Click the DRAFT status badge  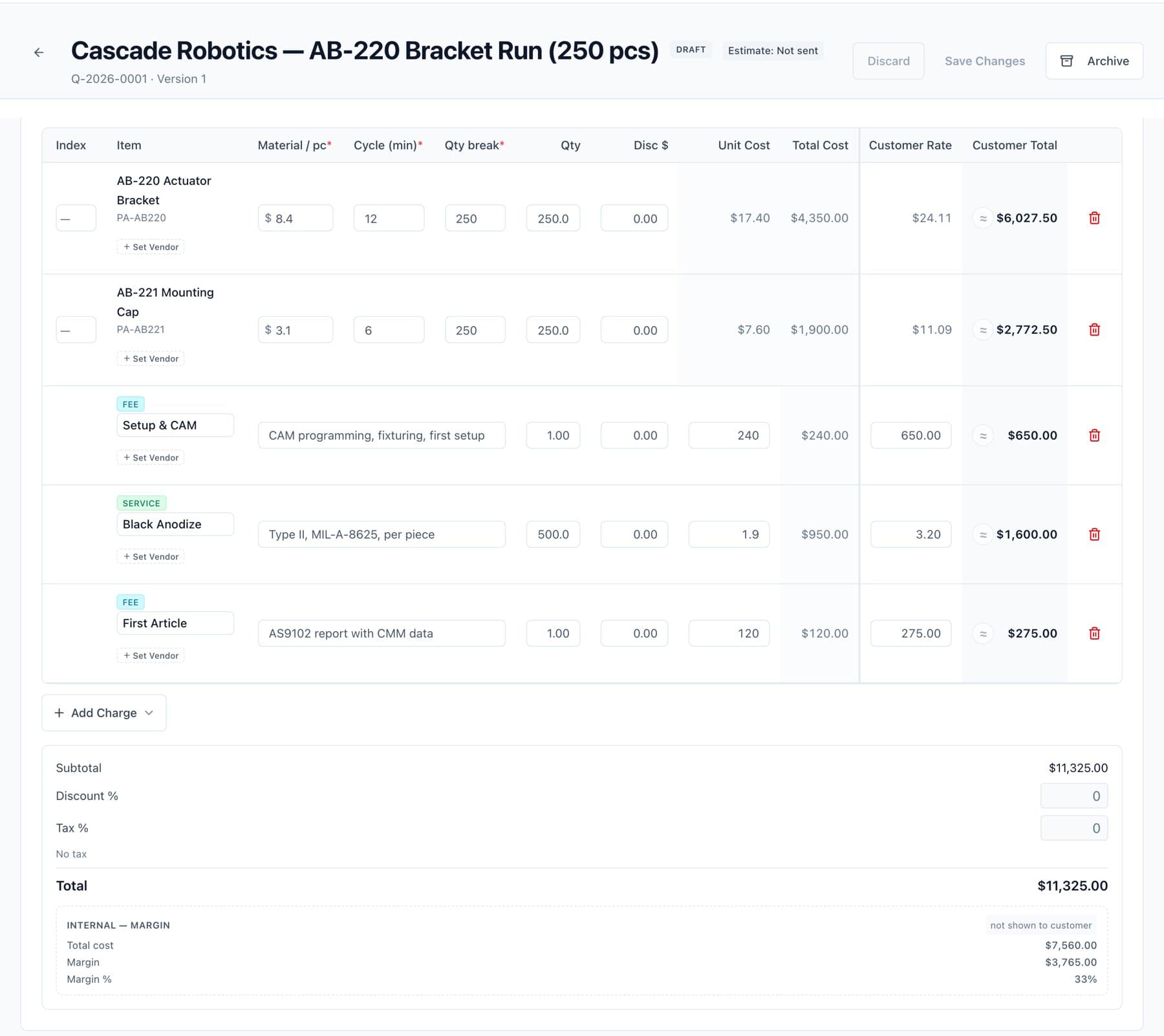click(x=691, y=50)
